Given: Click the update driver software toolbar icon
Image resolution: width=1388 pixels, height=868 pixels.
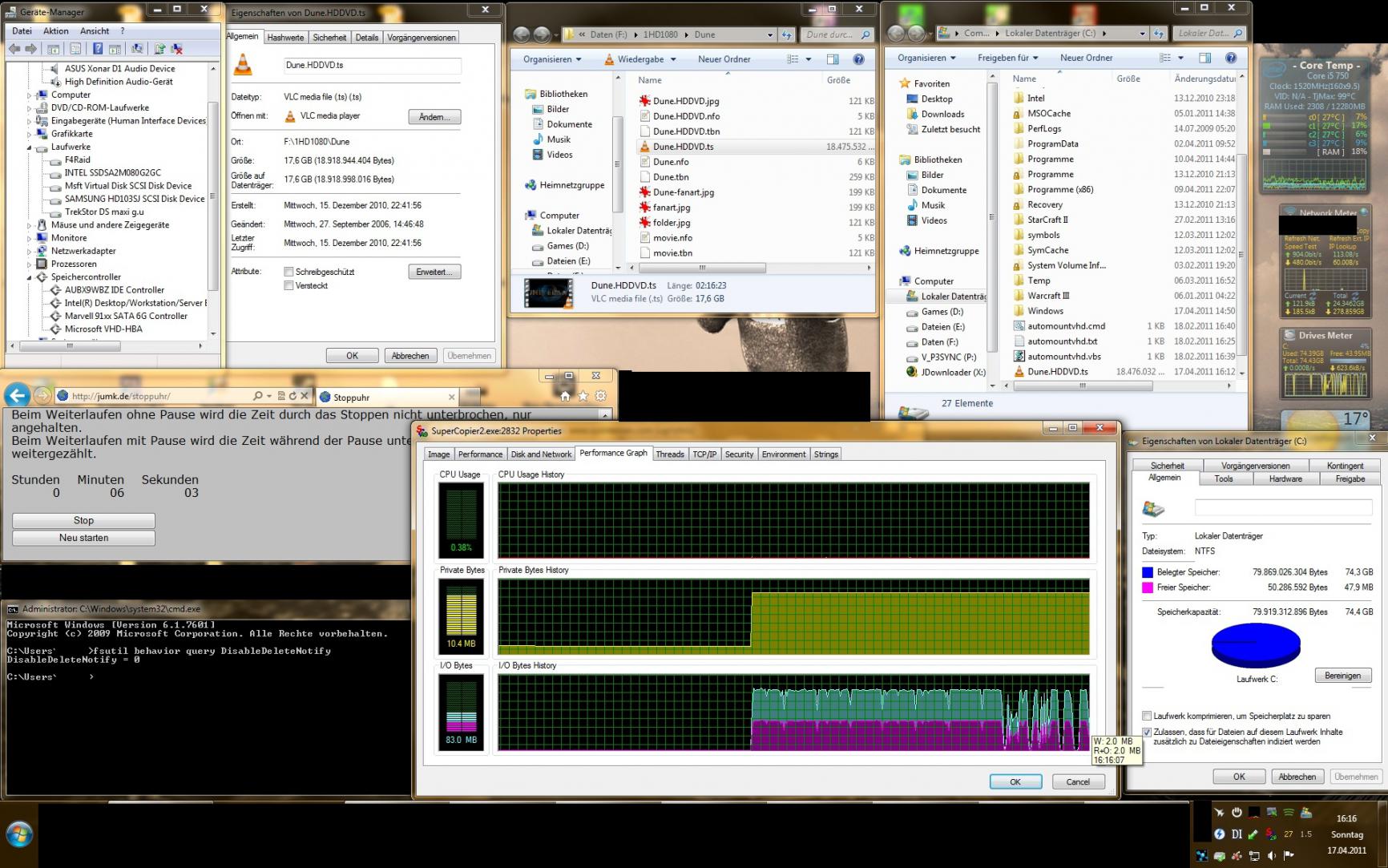Looking at the screenshot, I should (159, 49).
